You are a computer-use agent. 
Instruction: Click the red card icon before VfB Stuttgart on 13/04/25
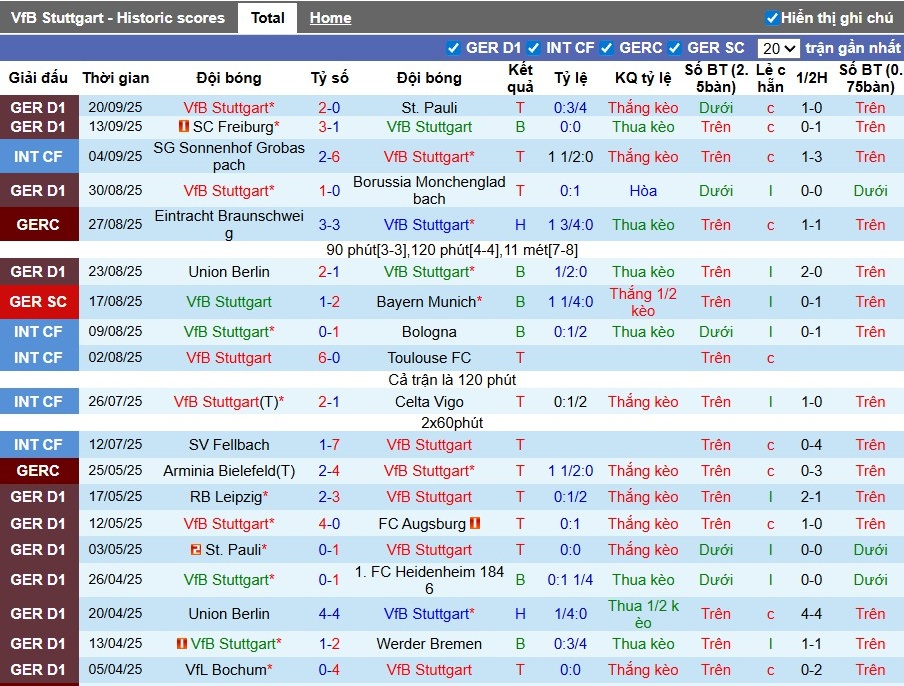tap(181, 644)
